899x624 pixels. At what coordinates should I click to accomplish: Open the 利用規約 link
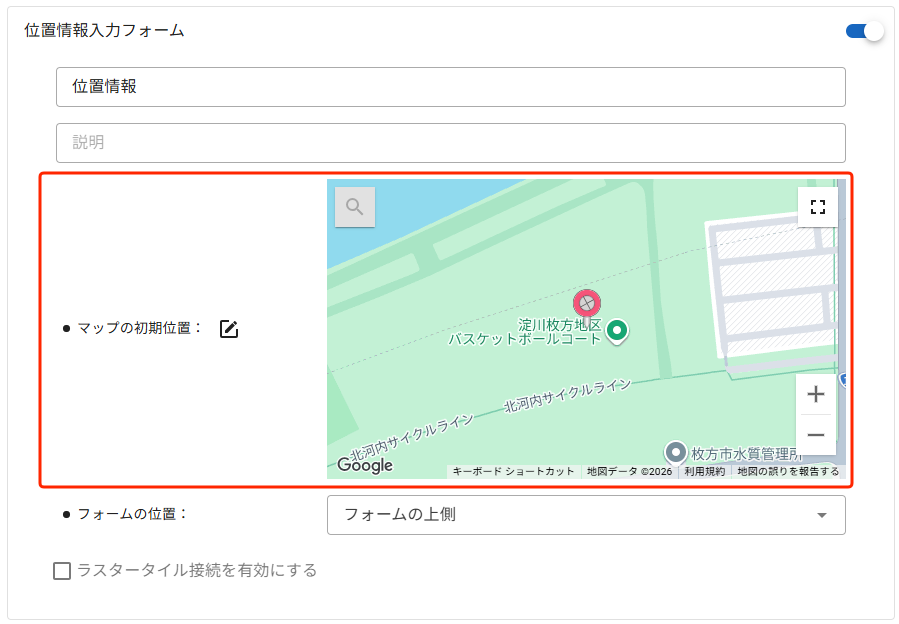pyautogui.click(x=705, y=471)
